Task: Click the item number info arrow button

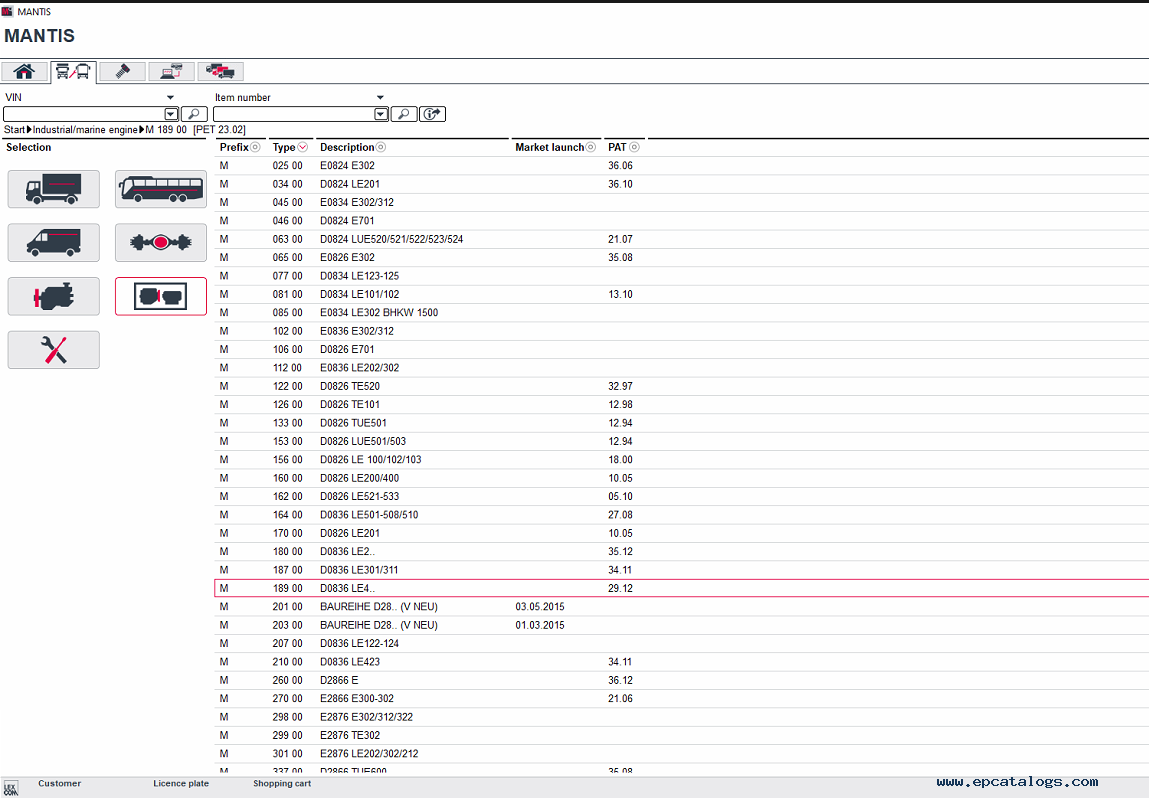Action: [x=432, y=114]
